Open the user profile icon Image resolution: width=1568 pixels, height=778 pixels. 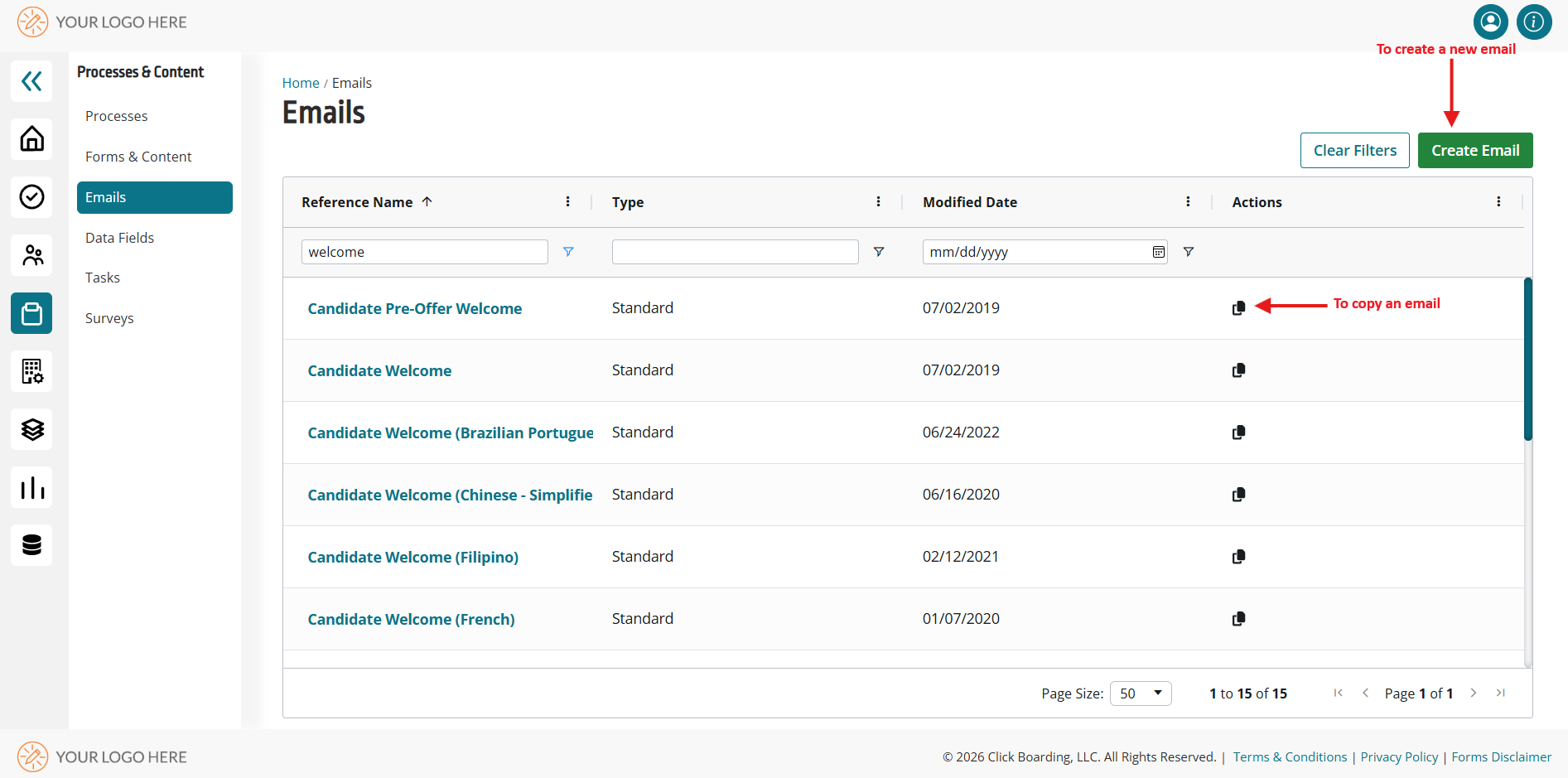1490,22
